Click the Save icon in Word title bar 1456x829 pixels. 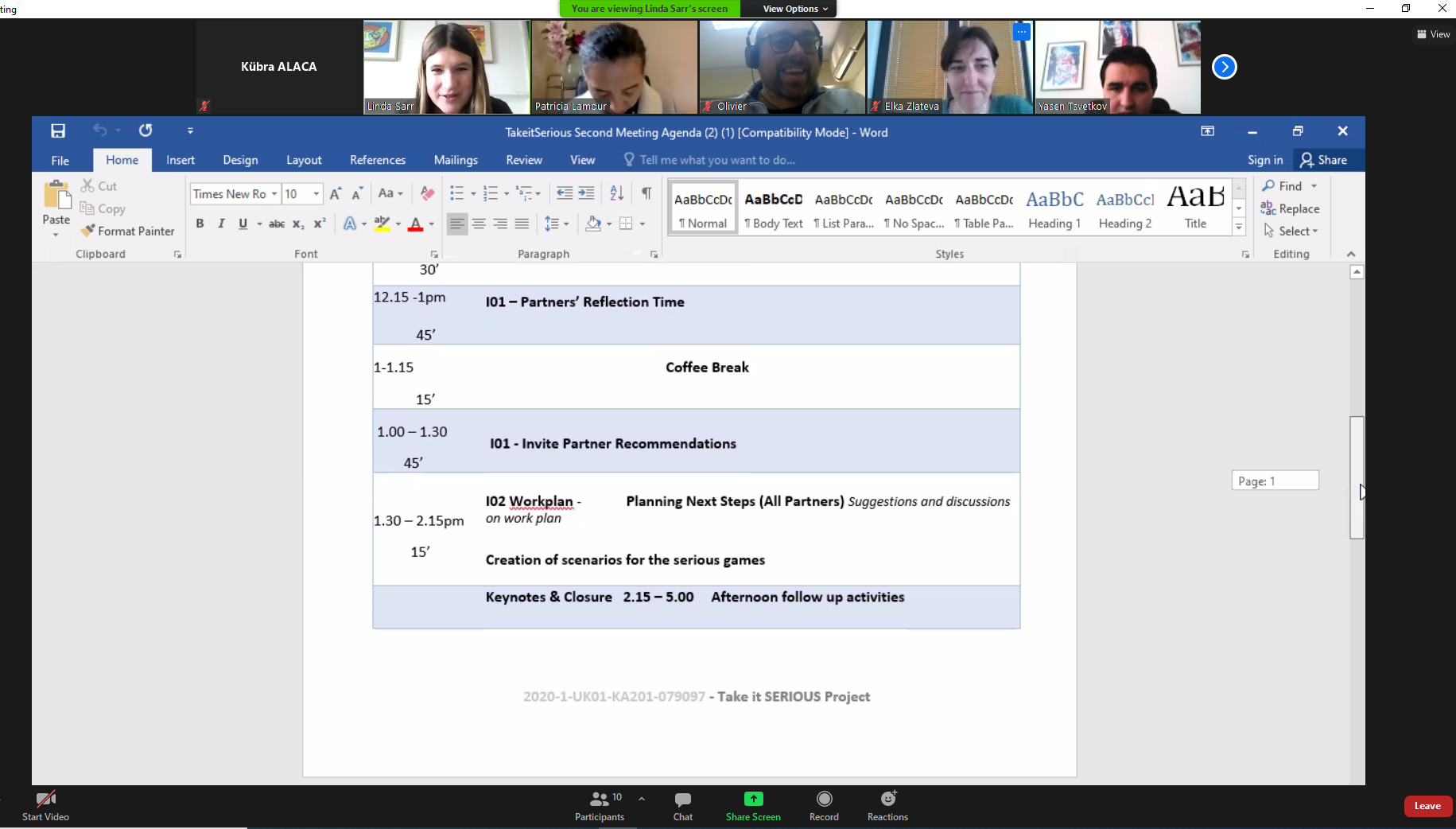point(58,131)
